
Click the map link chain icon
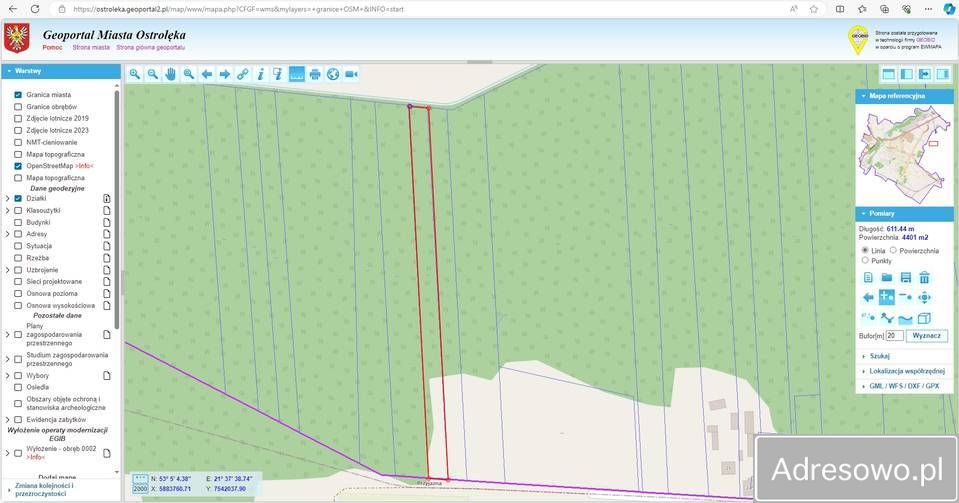[x=243, y=74]
